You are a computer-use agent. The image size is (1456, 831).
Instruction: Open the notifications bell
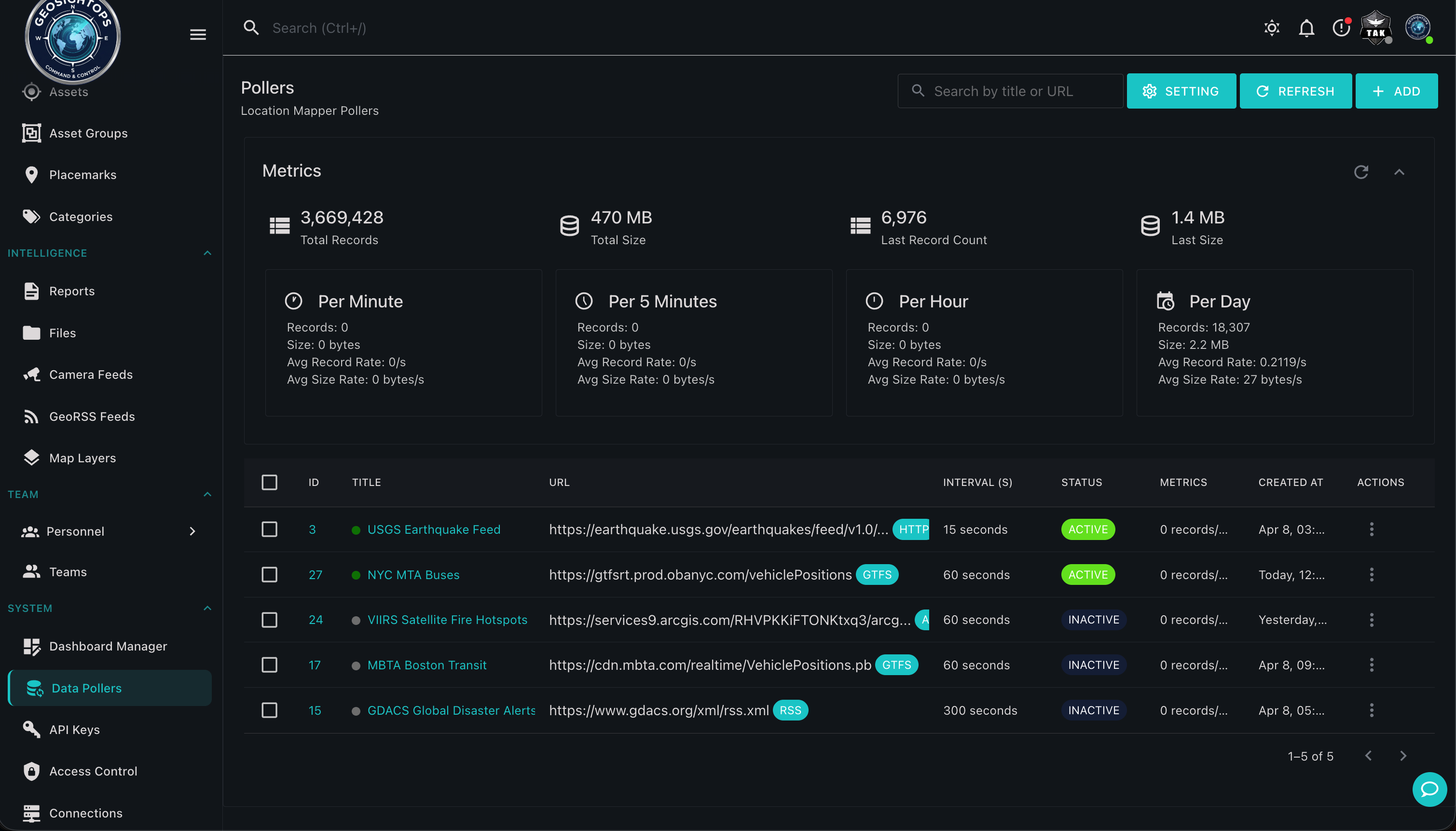tap(1306, 28)
